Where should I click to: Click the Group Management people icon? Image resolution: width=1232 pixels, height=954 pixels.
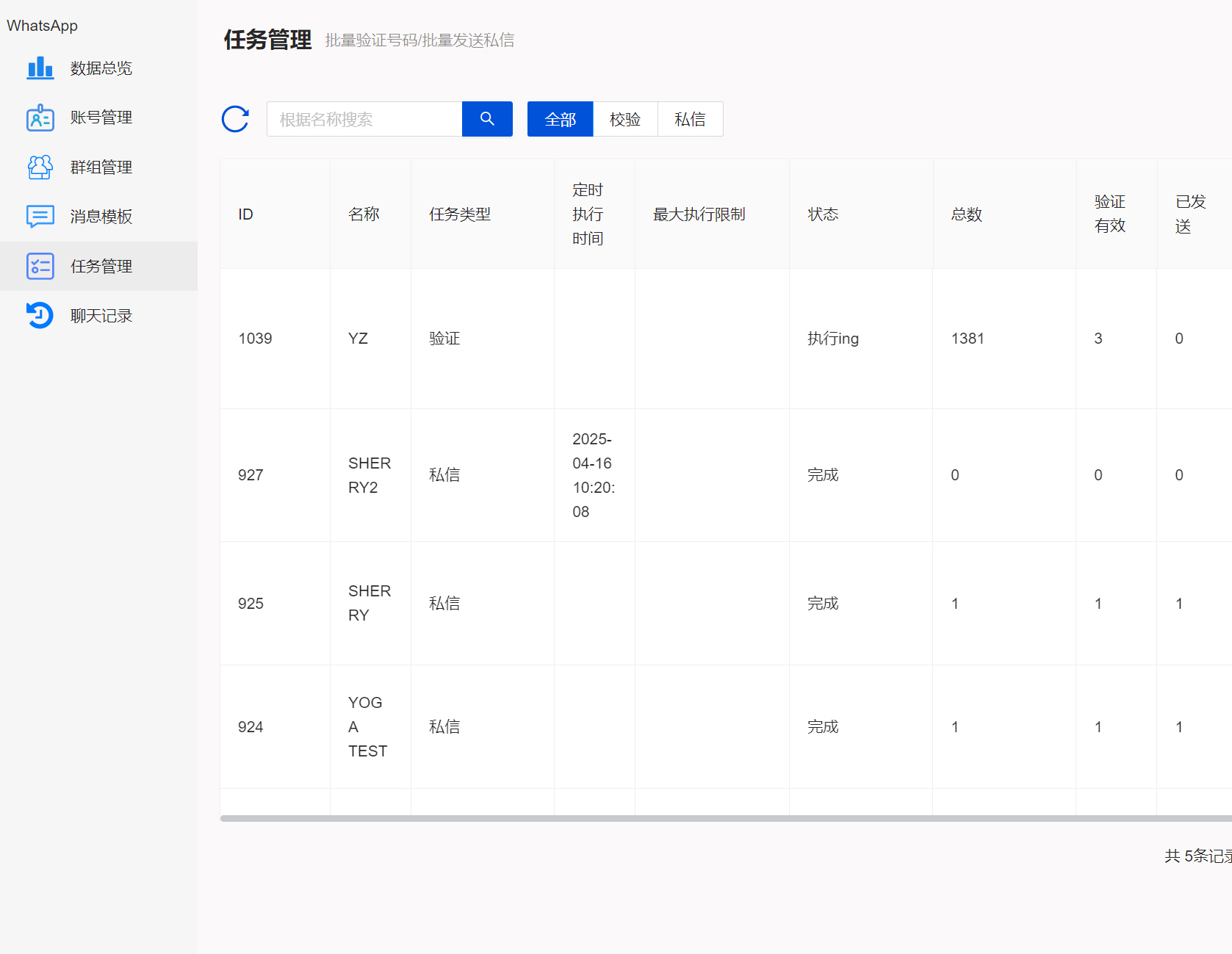pyautogui.click(x=40, y=167)
